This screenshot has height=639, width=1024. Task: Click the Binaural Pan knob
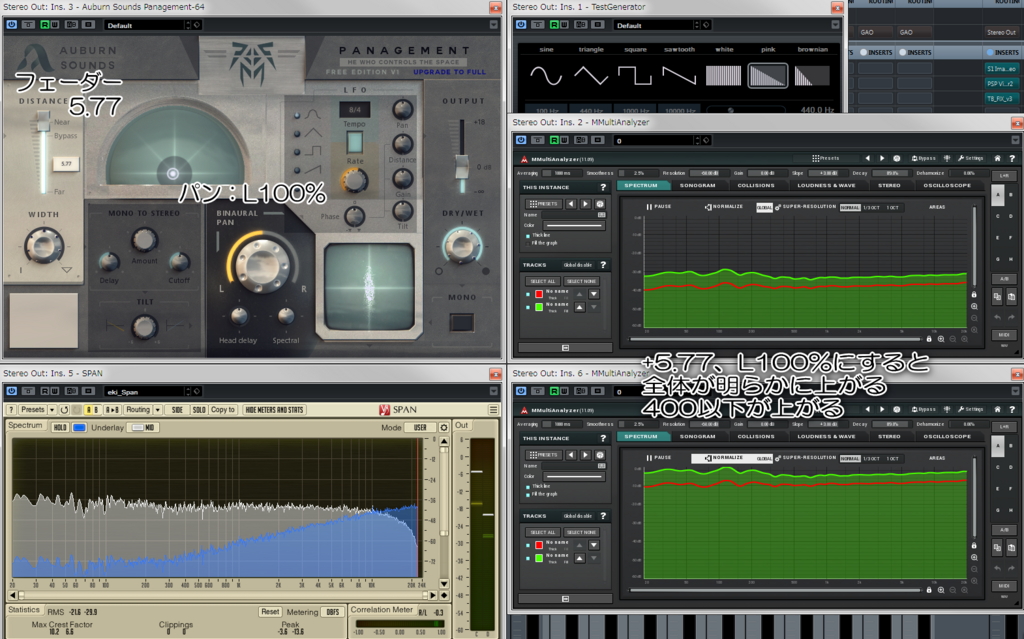(x=263, y=265)
